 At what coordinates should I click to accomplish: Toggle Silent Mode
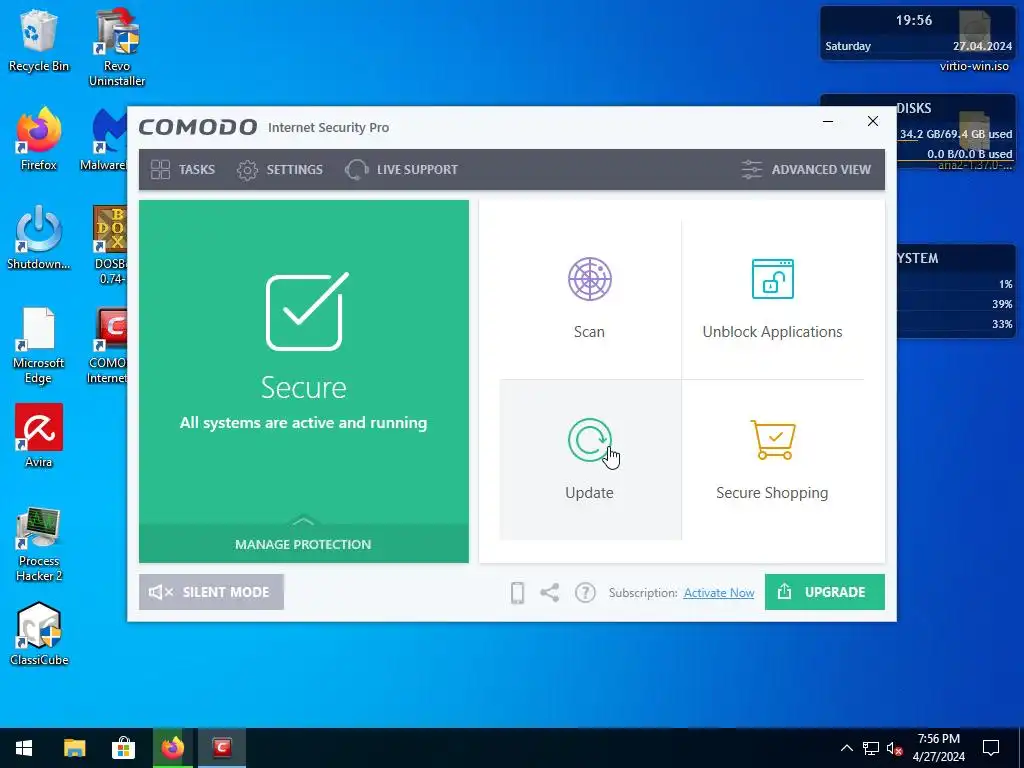[211, 592]
